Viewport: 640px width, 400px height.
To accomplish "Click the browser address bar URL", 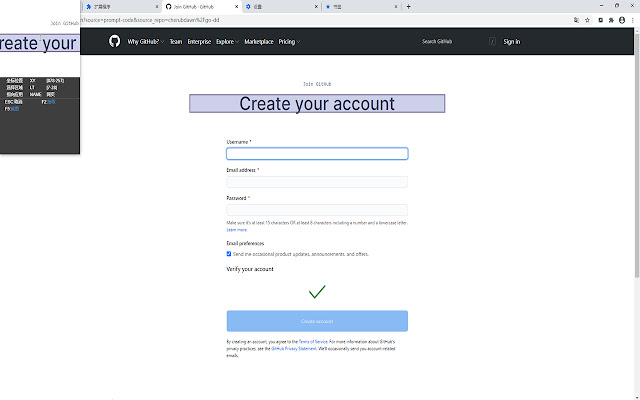I will coord(151,20).
